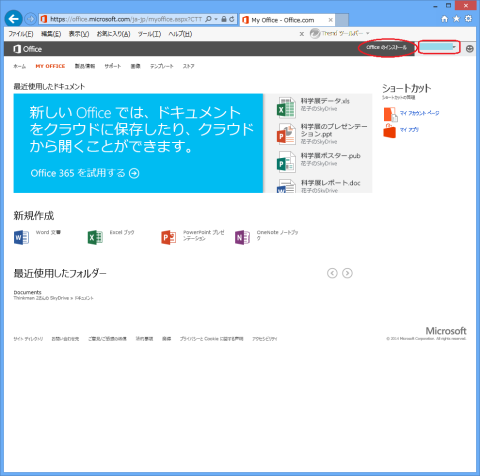Open the サポート navigation link

coord(113,66)
